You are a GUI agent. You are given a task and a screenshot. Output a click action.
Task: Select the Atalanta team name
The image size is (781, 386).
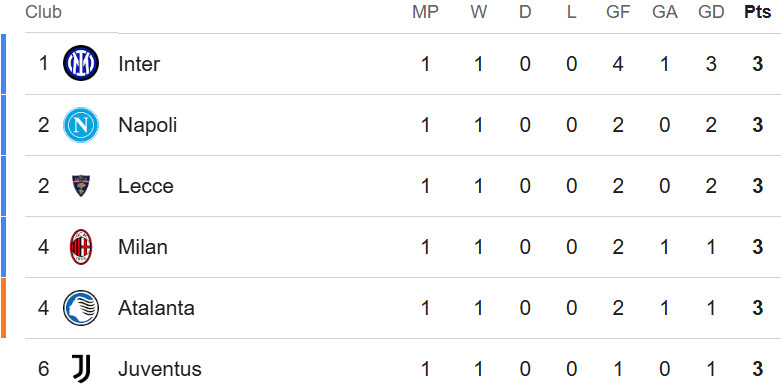point(156,308)
